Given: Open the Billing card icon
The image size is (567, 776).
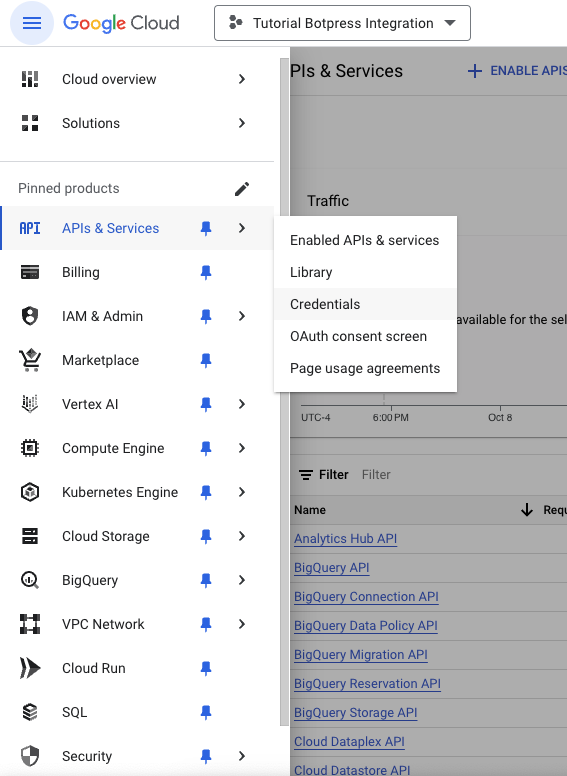Looking at the screenshot, I should [x=30, y=272].
